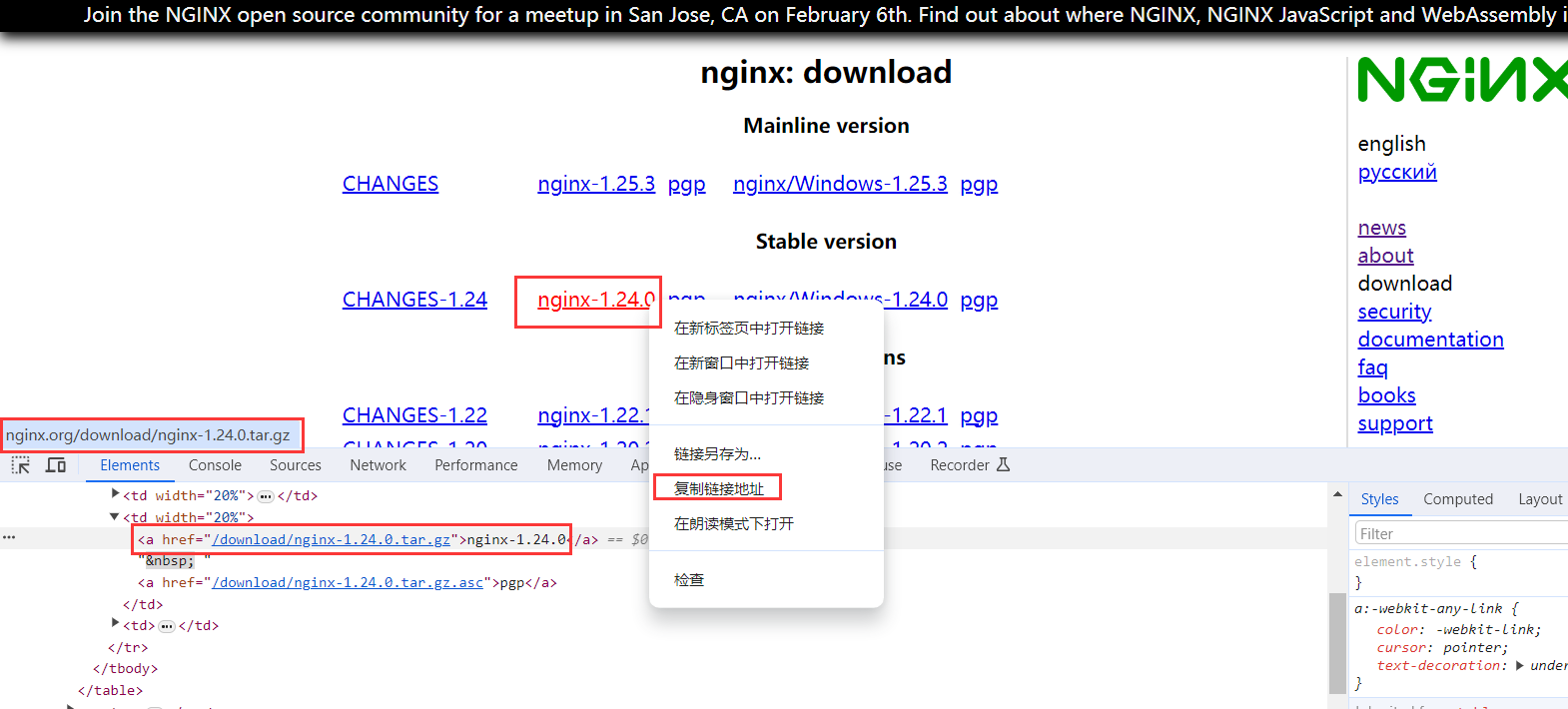The image size is (1568, 709).
Task: Open the Layout tab
Action: [1540, 499]
